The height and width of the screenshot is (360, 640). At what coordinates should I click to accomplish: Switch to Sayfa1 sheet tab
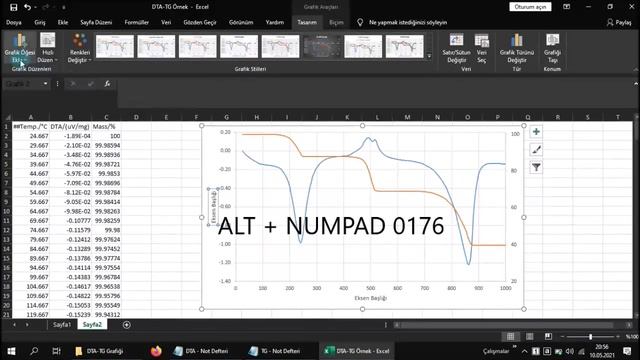(x=62, y=325)
